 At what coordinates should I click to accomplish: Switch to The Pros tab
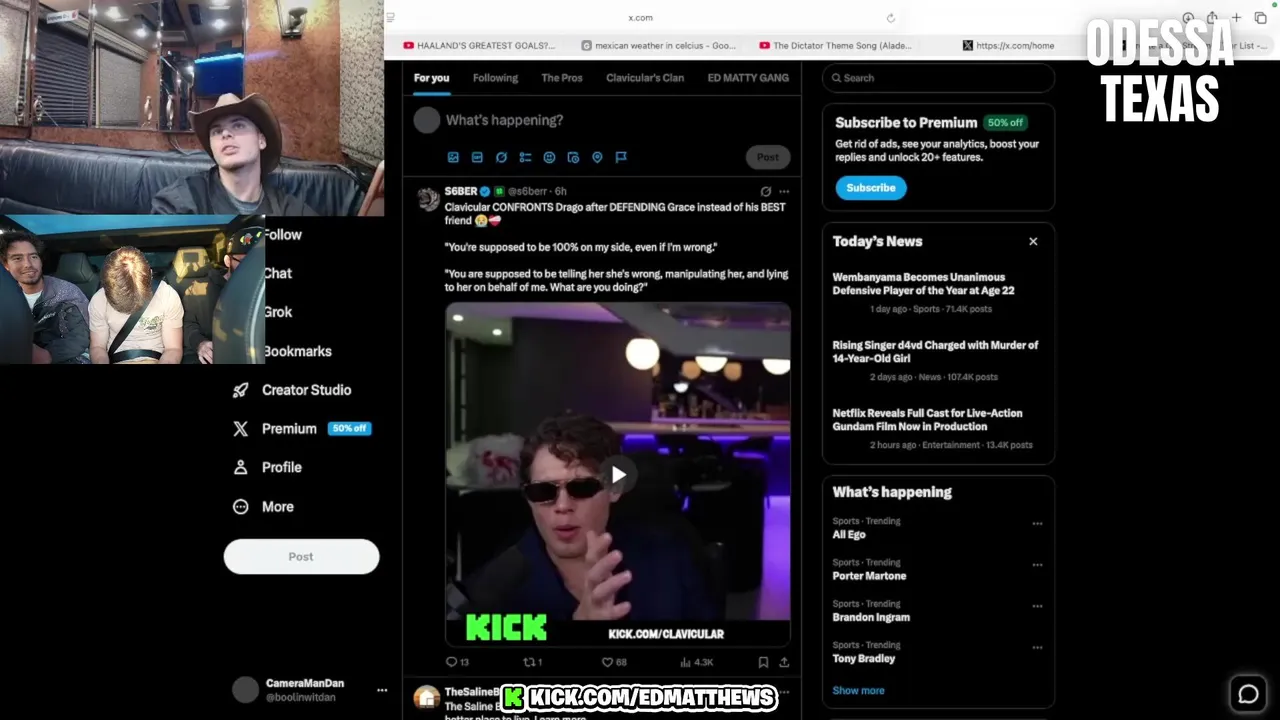[x=562, y=77]
